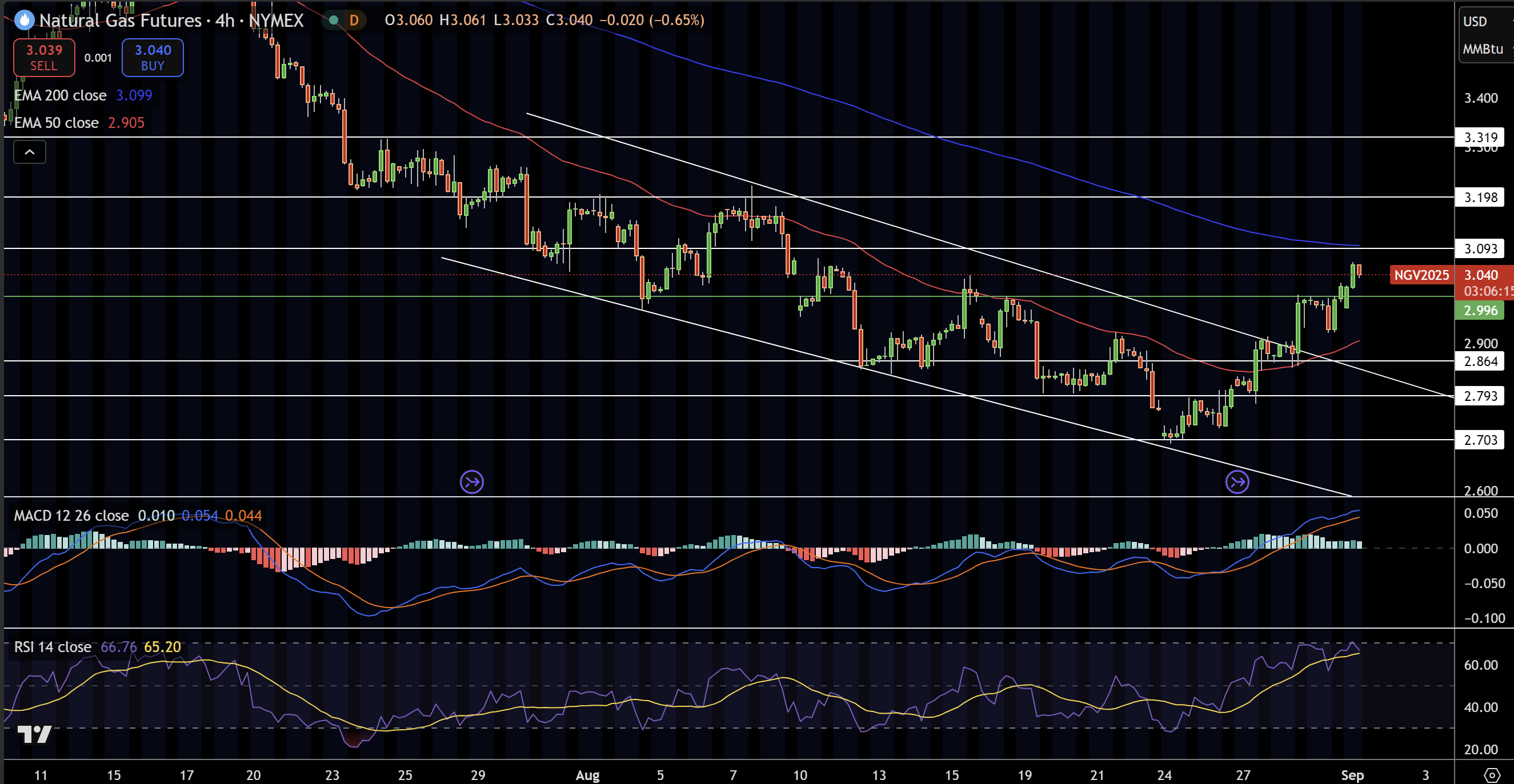Click the contract rollover icon near Jul 29

(x=472, y=482)
